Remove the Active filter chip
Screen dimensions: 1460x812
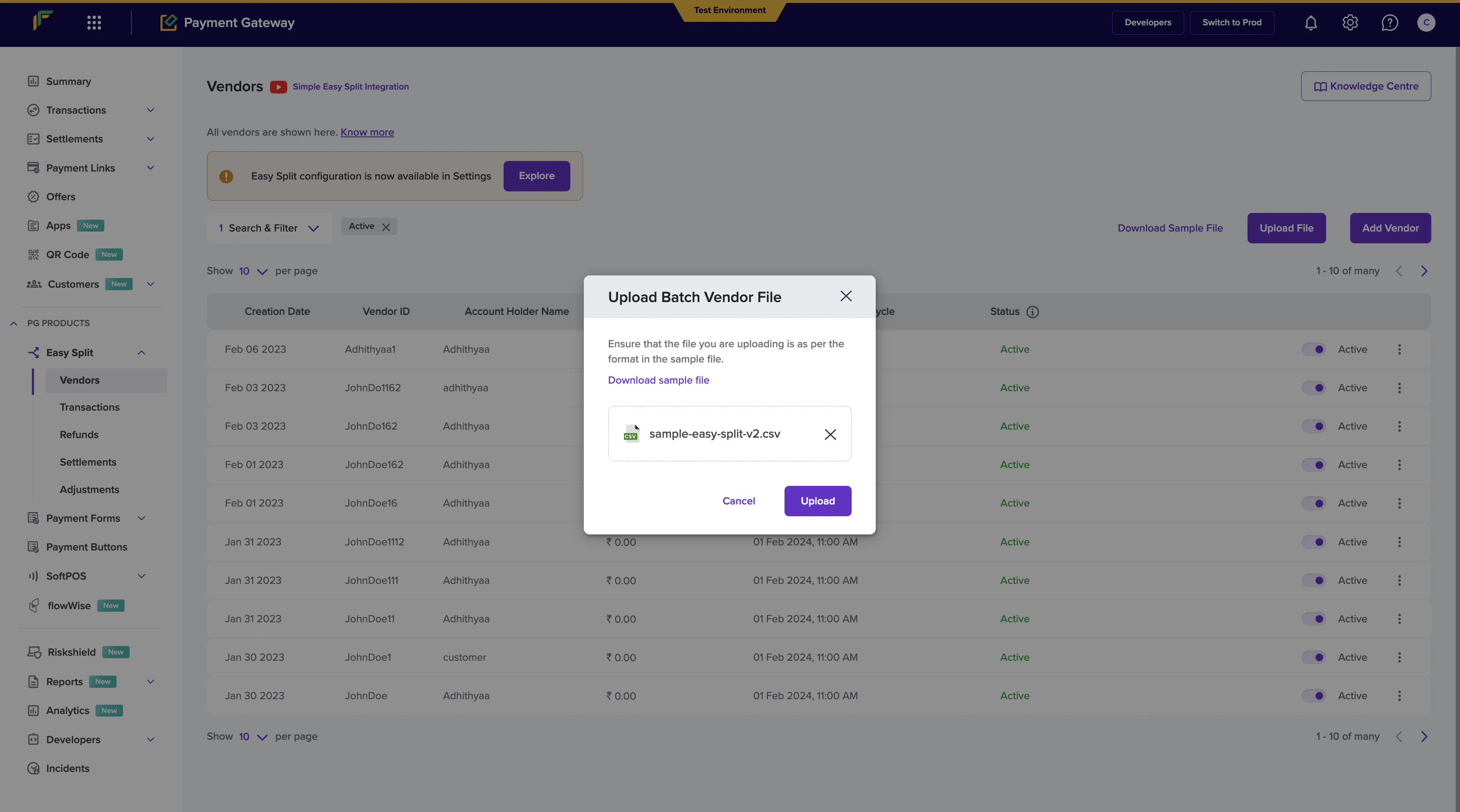[x=386, y=227]
